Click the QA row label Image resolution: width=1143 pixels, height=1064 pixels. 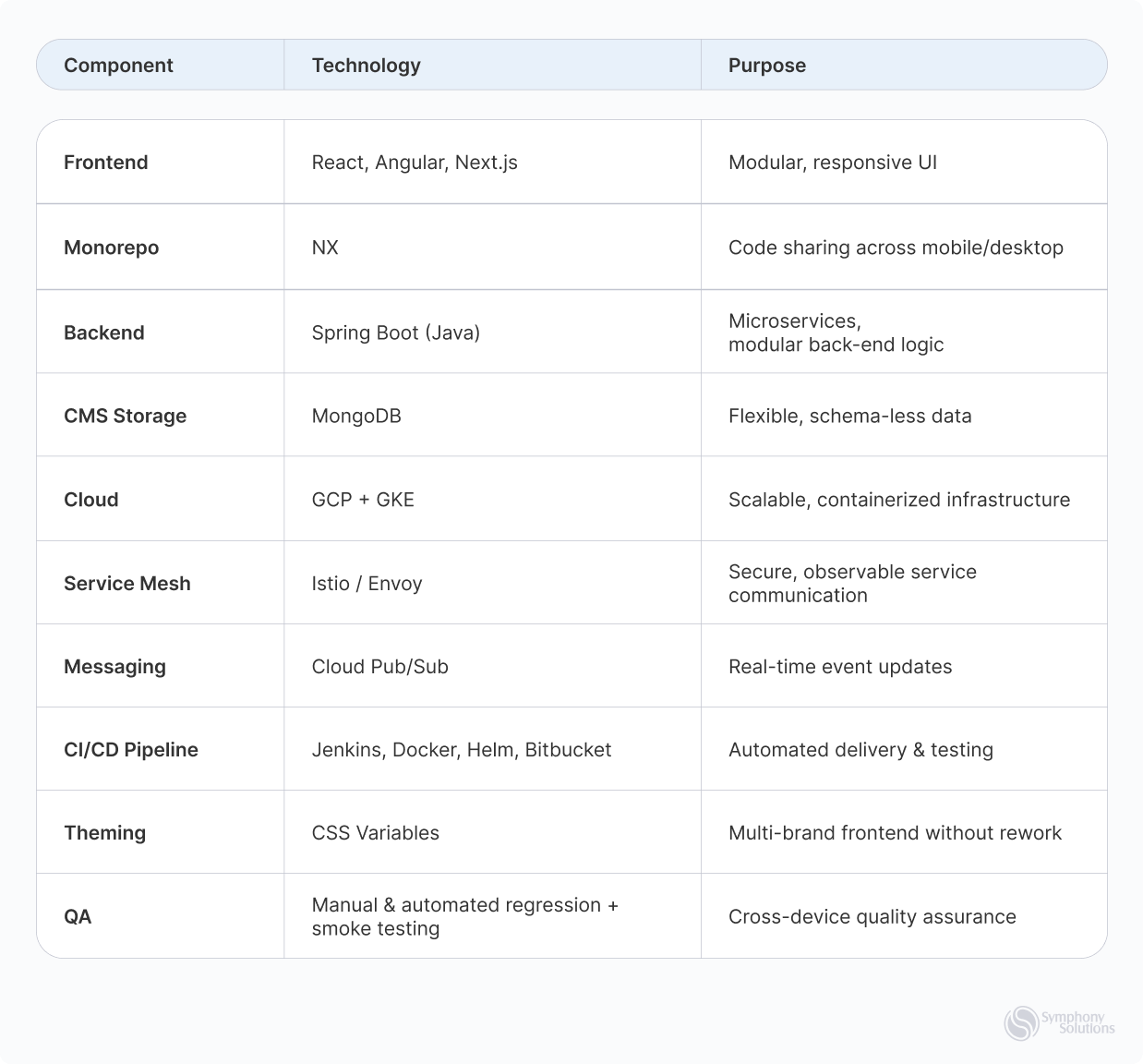(x=78, y=917)
